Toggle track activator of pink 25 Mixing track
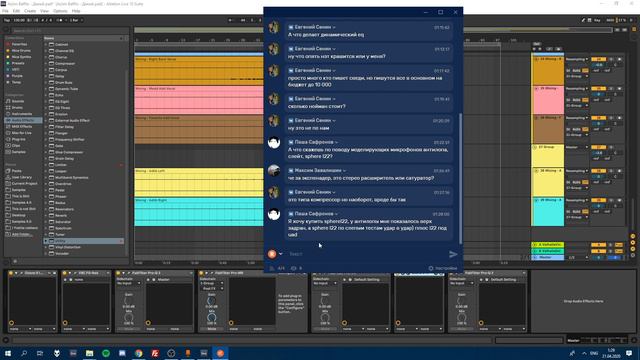 coord(598,89)
